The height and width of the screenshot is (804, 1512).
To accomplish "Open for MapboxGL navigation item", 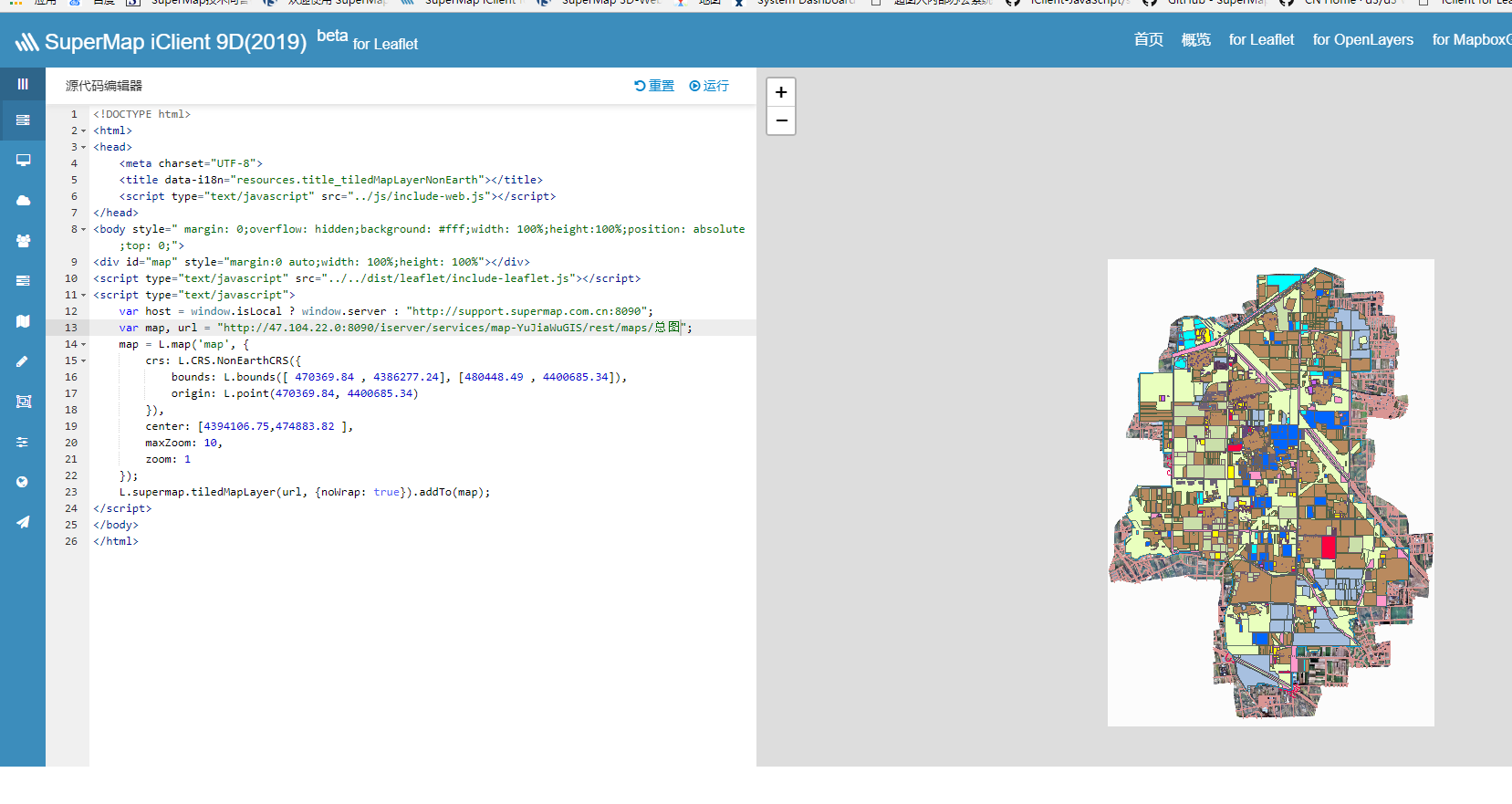I will [1471, 39].
